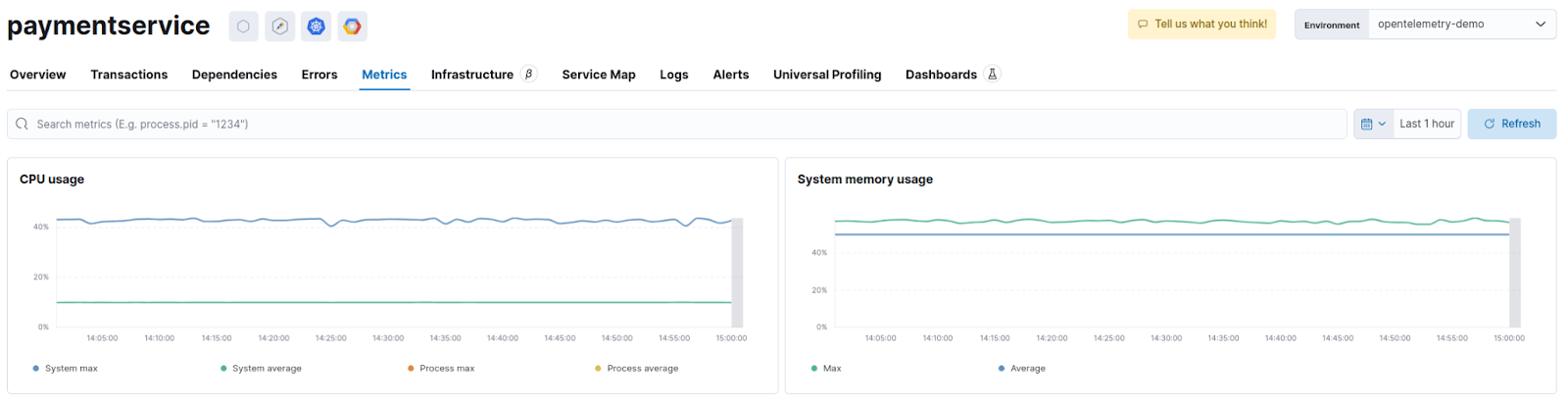Toggle the memory Average legend series
This screenshot has width=1568, height=404.
1027,369
